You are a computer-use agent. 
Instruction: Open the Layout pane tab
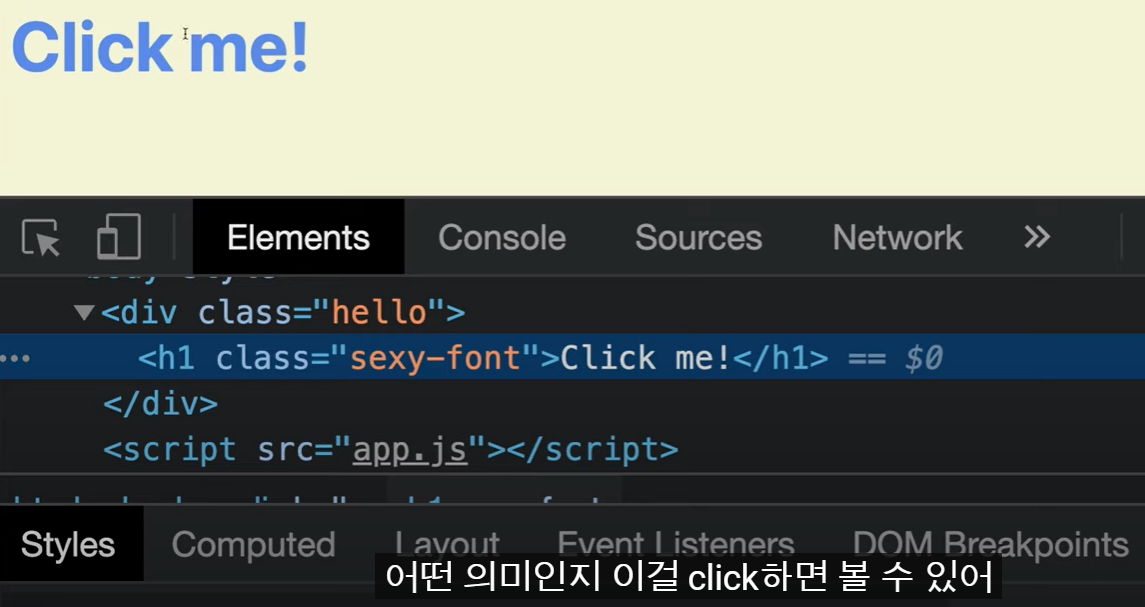[x=447, y=545]
